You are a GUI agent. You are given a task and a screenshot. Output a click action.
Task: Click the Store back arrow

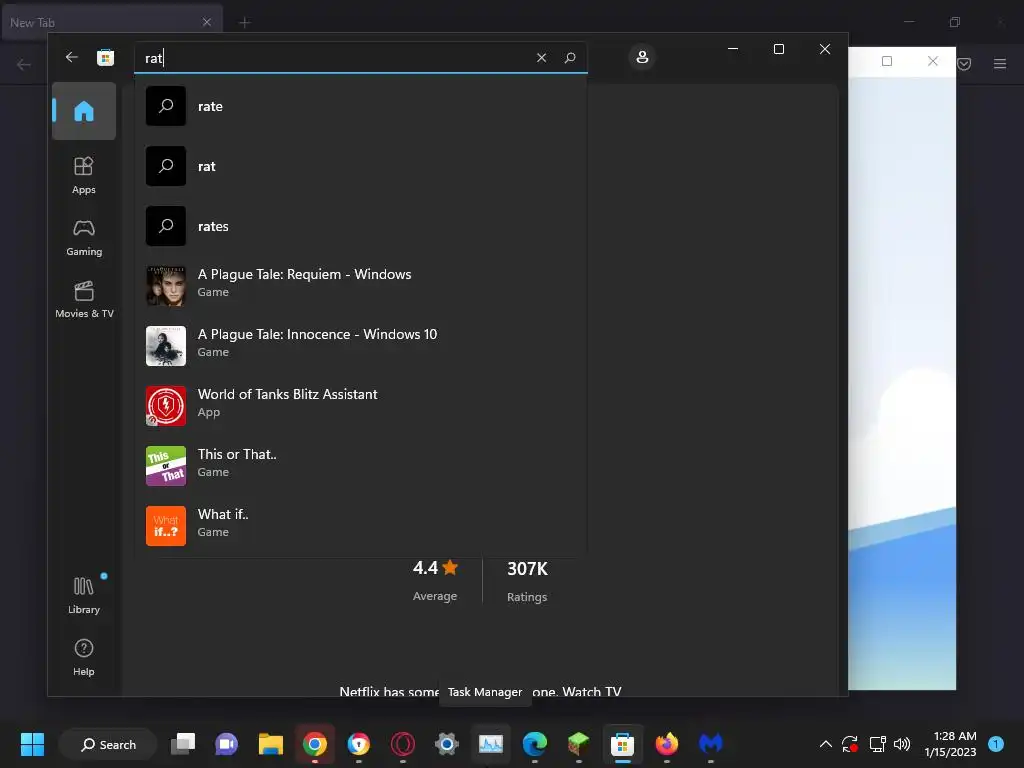click(72, 57)
